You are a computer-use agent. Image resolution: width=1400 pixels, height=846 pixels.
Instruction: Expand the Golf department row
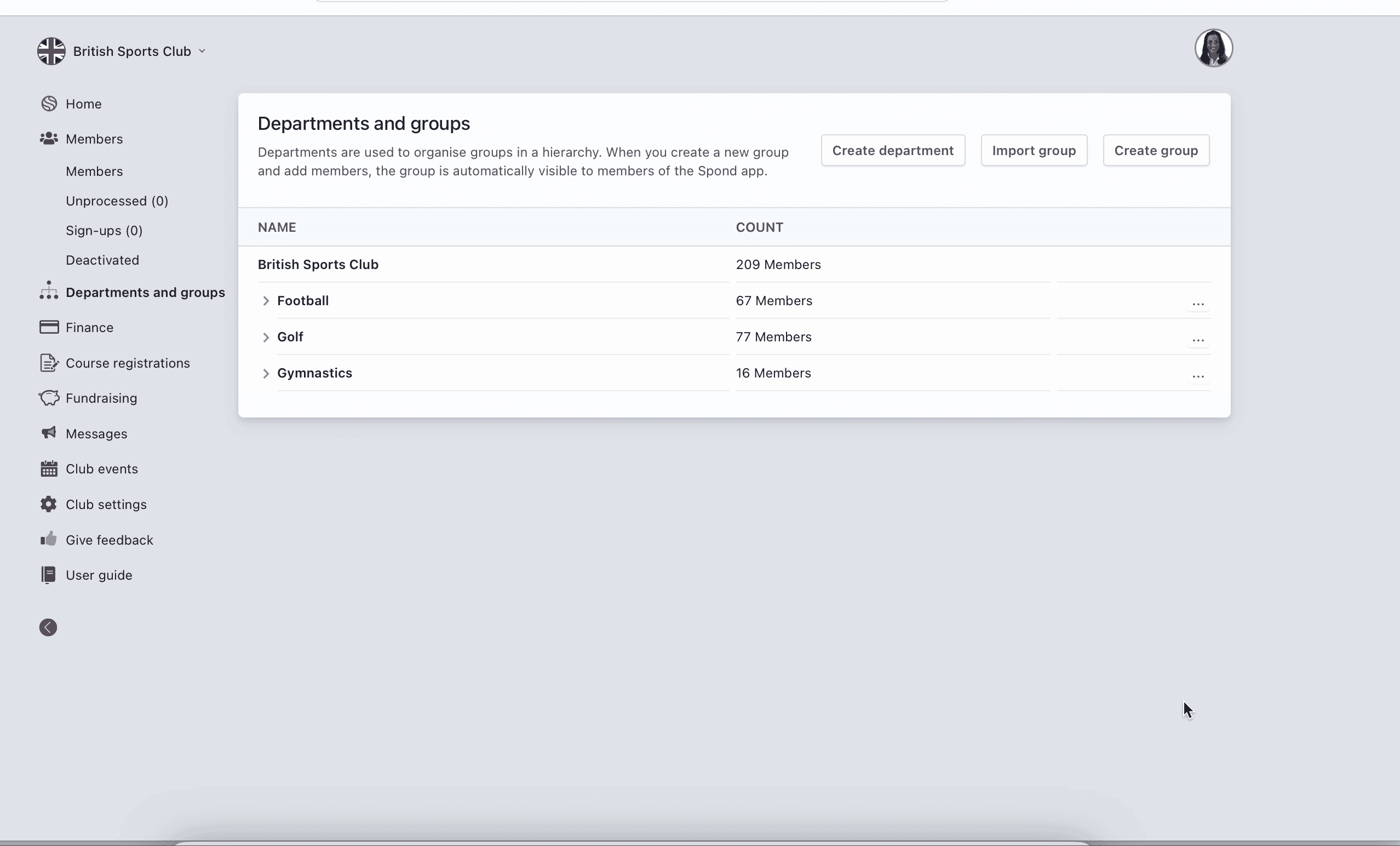(266, 337)
